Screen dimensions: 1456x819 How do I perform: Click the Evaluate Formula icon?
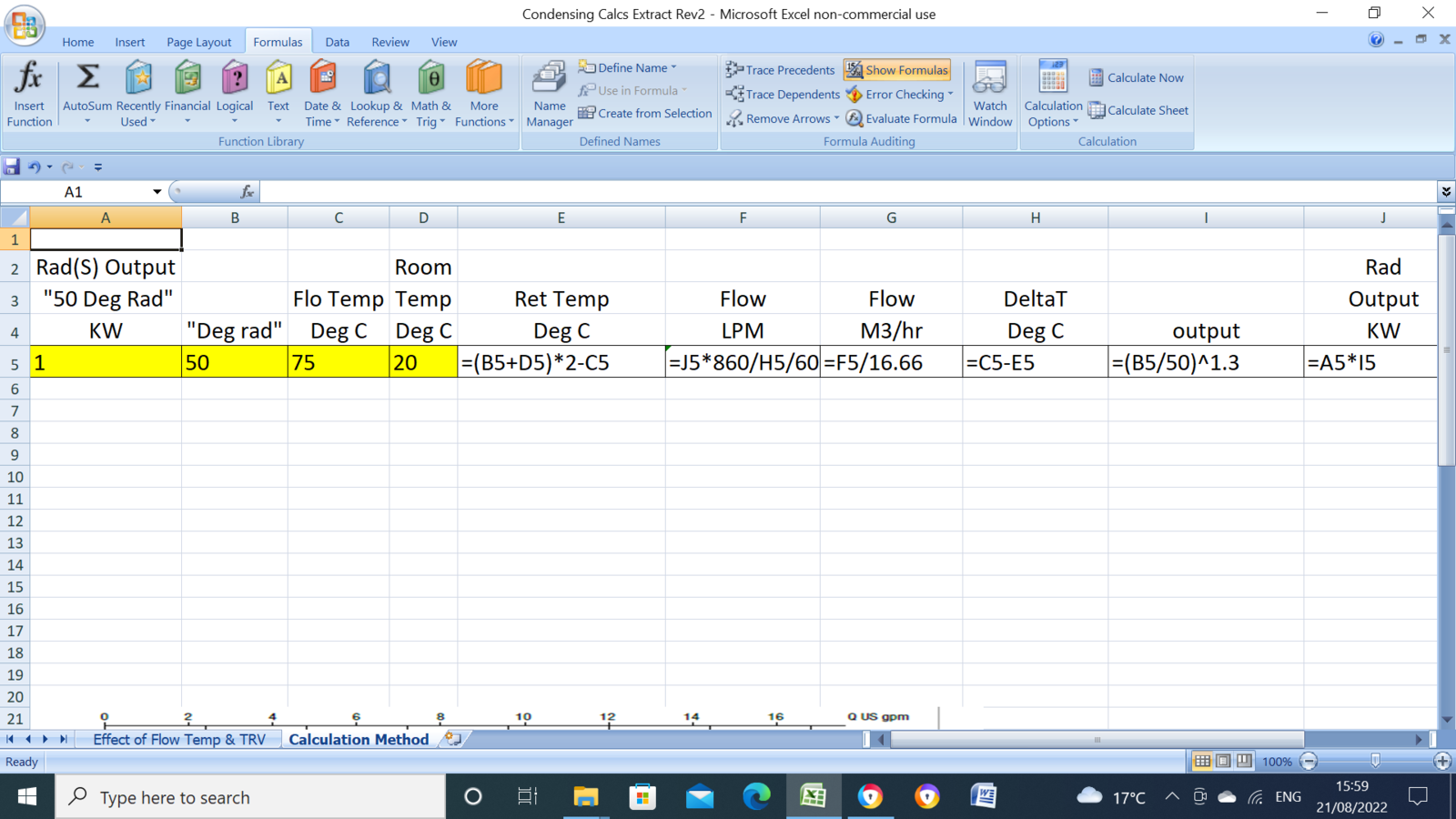click(x=854, y=118)
